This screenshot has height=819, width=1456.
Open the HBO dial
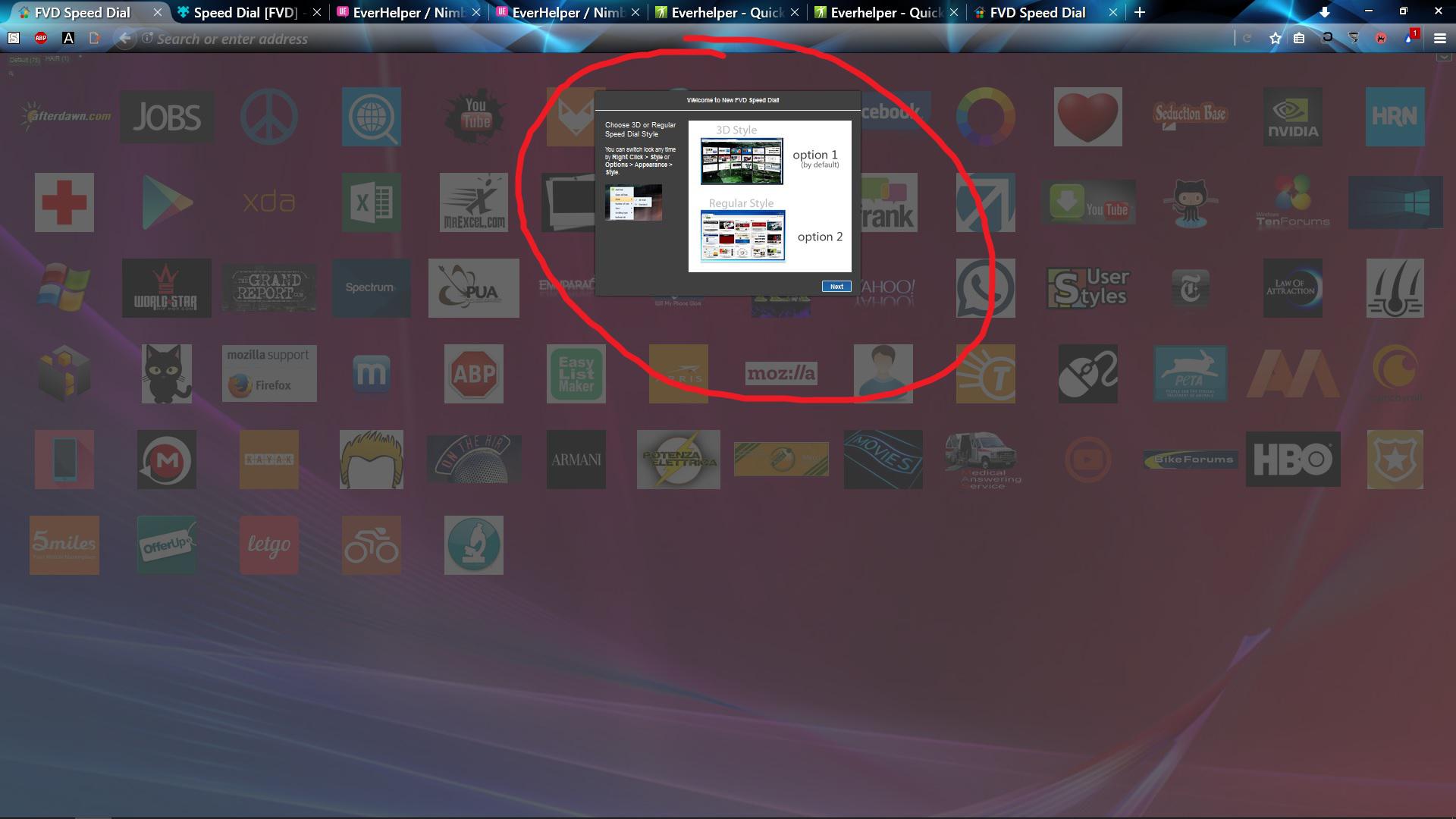tap(1293, 460)
